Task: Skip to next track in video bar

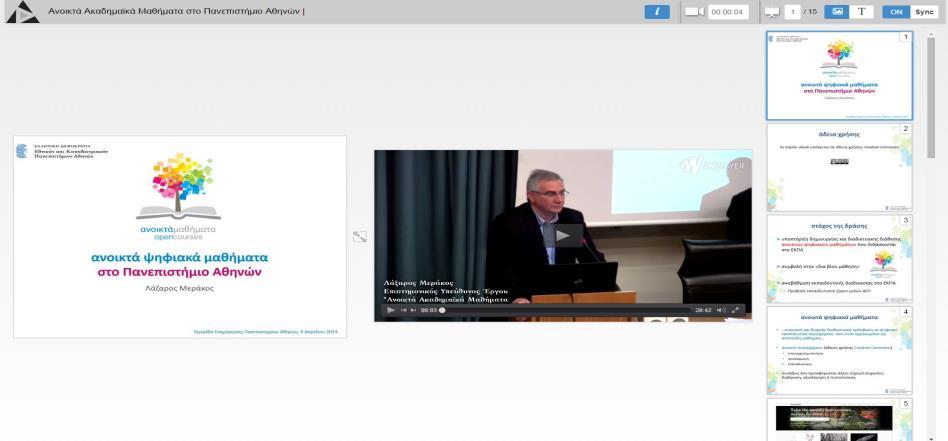Action: pyautogui.click(x=414, y=310)
